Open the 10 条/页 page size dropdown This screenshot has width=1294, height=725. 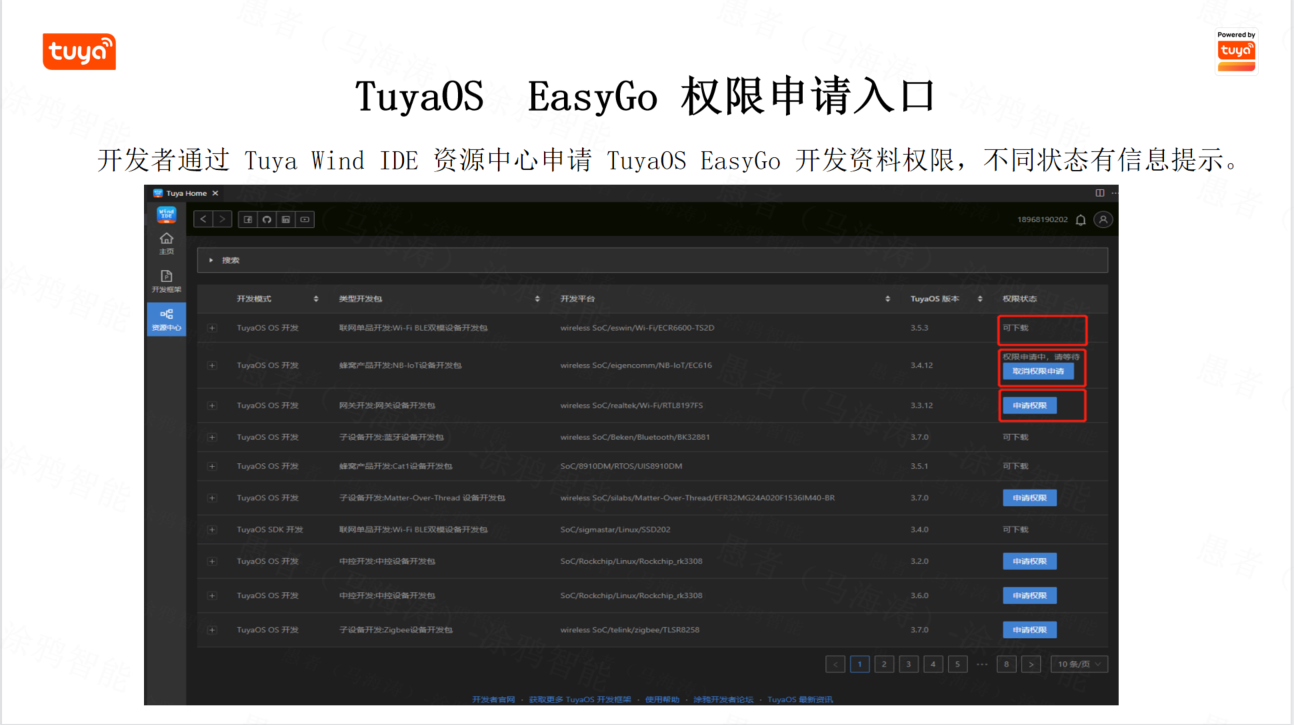pos(1081,664)
